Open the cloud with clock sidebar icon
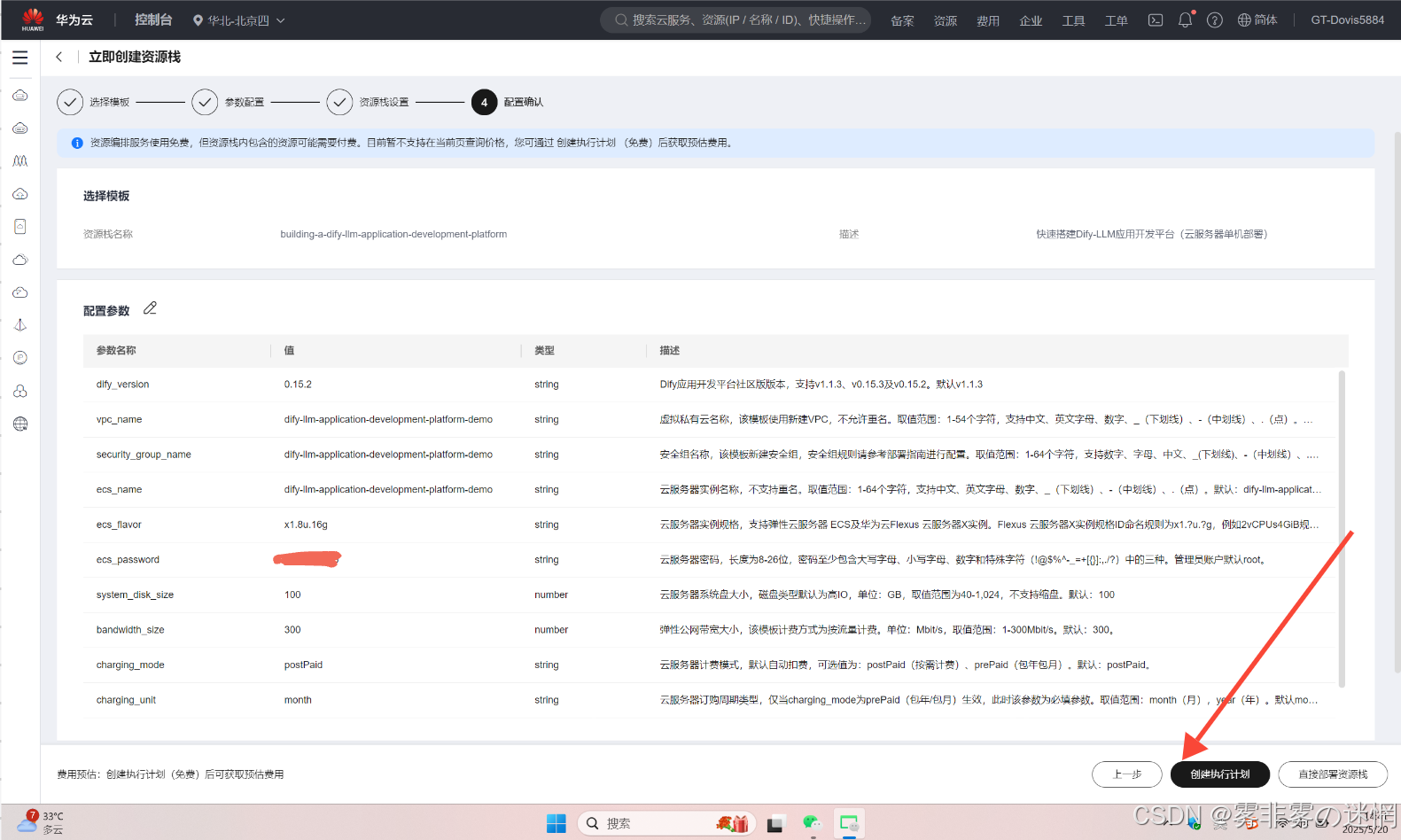Image resolution: width=1401 pixels, height=840 pixels. pyautogui.click(x=20, y=292)
